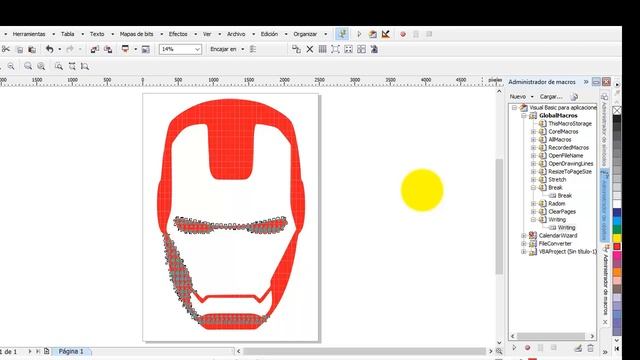This screenshot has width=640, height=360.
Task: Run macro play icon in toolbar
Action: click(x=359, y=34)
